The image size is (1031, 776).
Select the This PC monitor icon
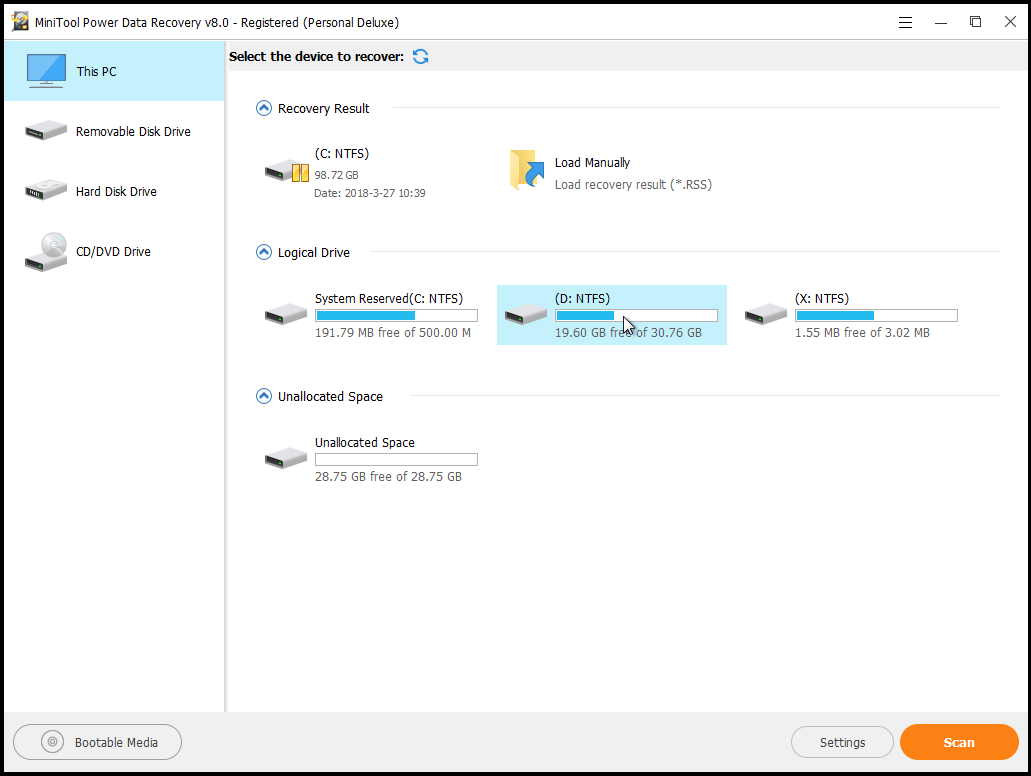(46, 71)
